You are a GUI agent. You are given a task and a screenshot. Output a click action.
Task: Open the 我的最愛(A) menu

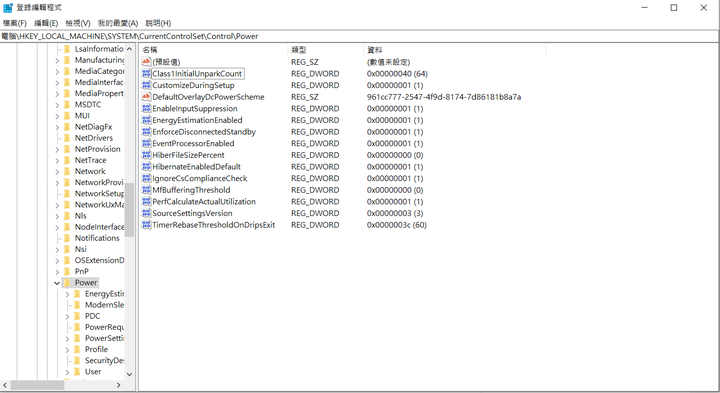118,23
